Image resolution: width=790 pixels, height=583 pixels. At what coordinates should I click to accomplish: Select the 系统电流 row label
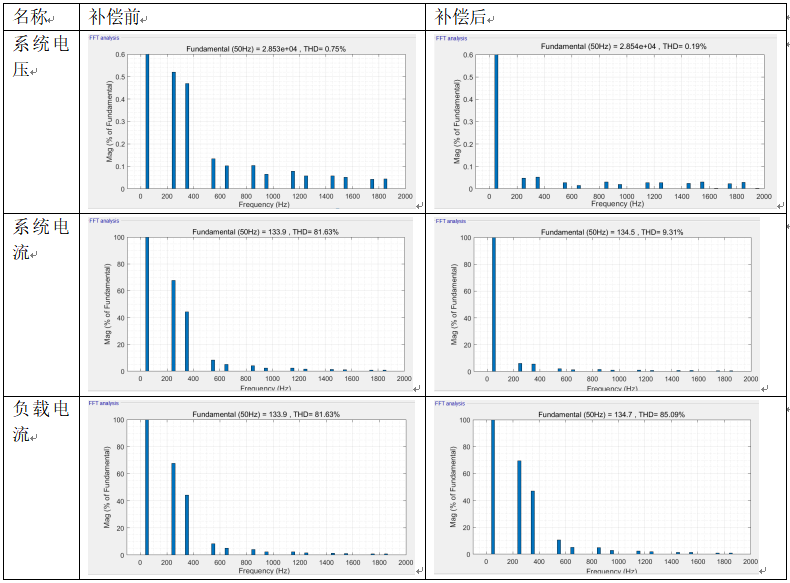pos(40,239)
